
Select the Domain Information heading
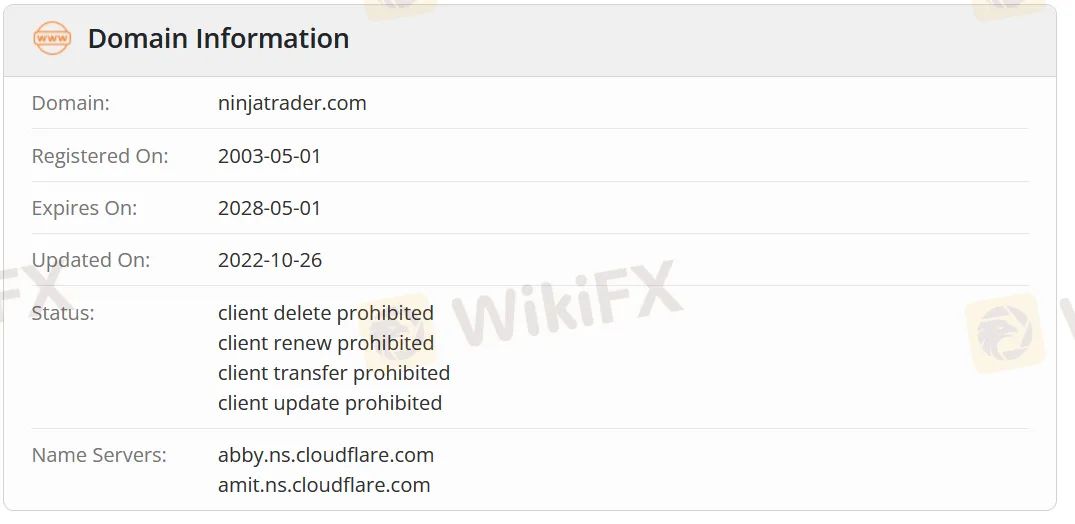click(x=218, y=38)
